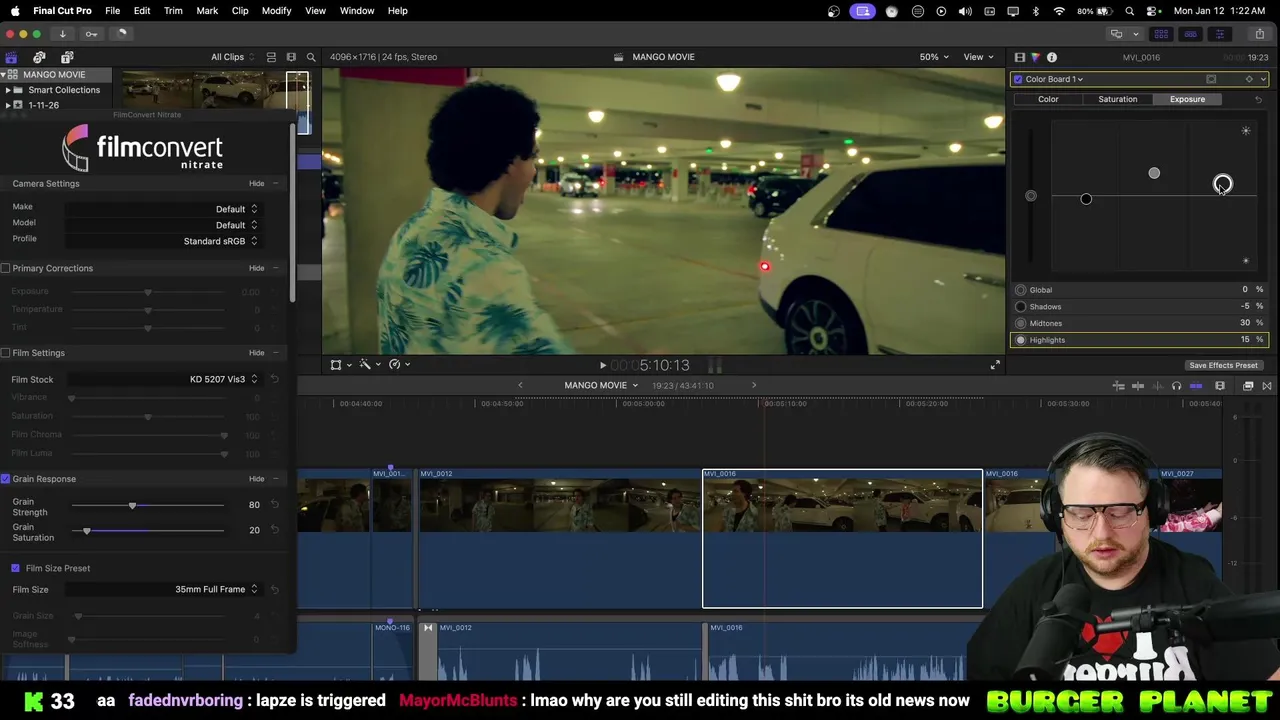Select the Global exposure radio

1021,290
